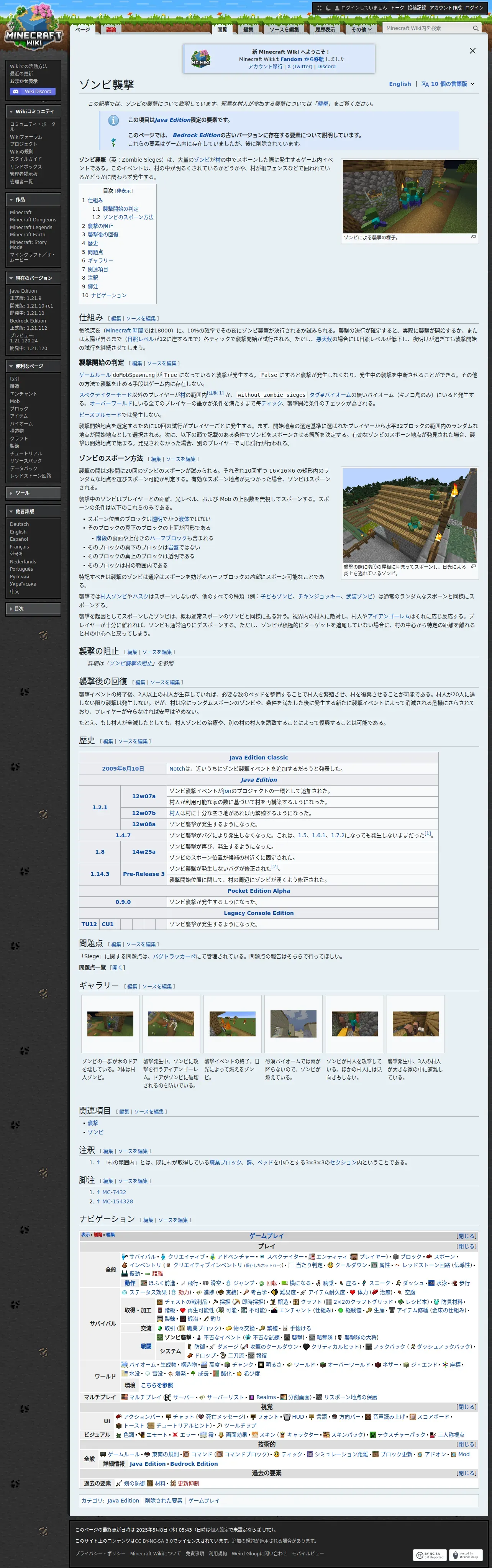Click the icon next to バイオーム

(124, 1365)
